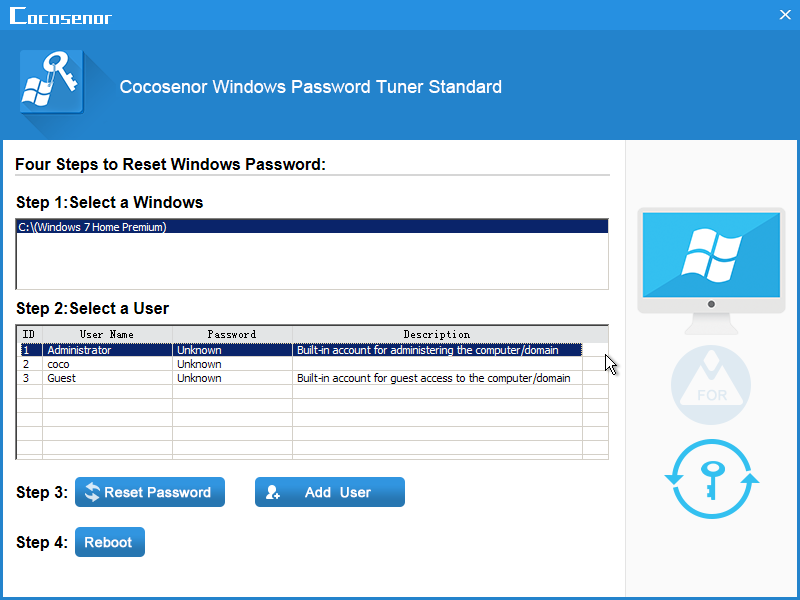Click the Cocosenor logo in title bar
This screenshot has height=600, width=800.
[61, 16]
